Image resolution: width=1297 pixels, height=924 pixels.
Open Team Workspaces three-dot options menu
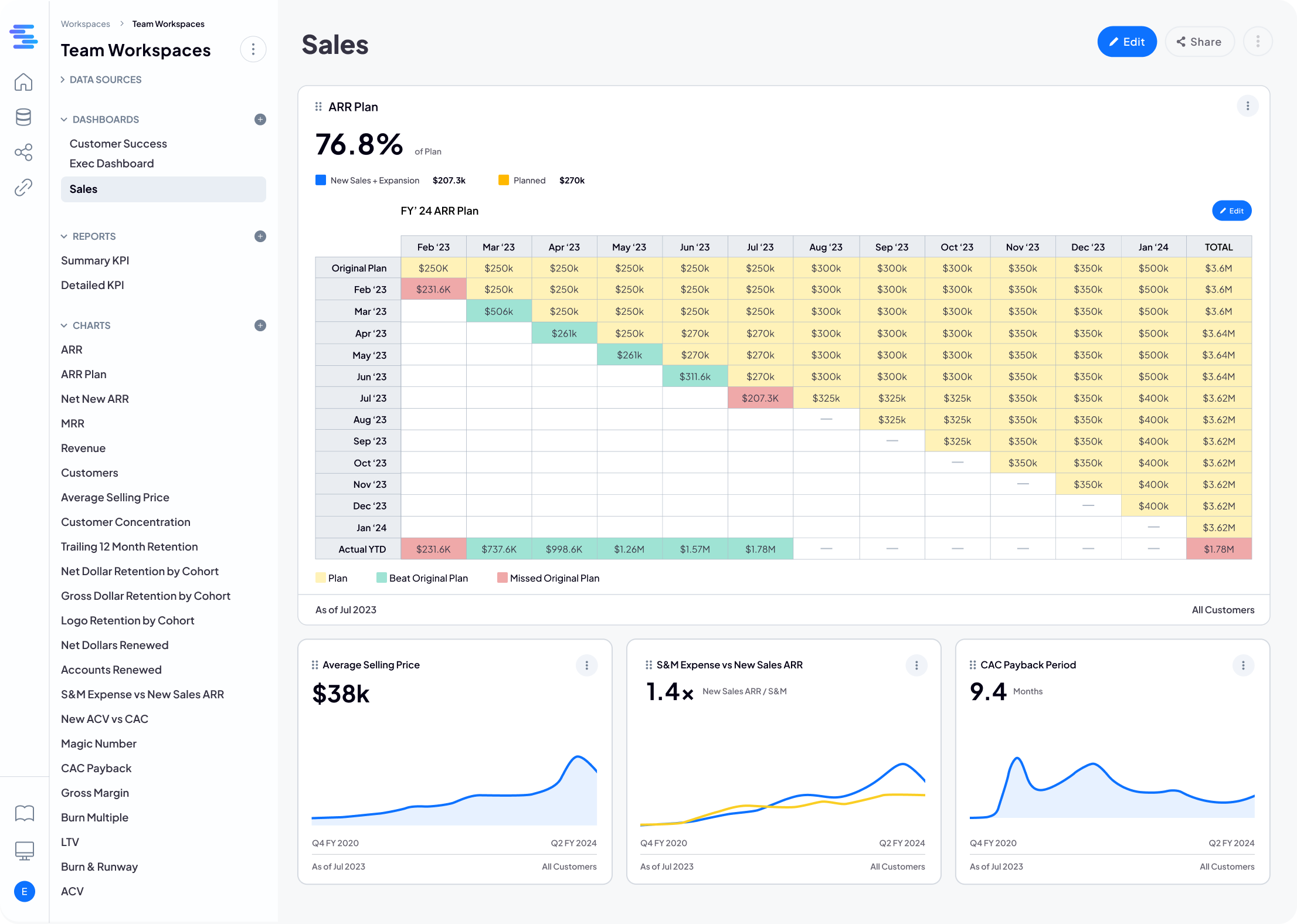coord(253,50)
